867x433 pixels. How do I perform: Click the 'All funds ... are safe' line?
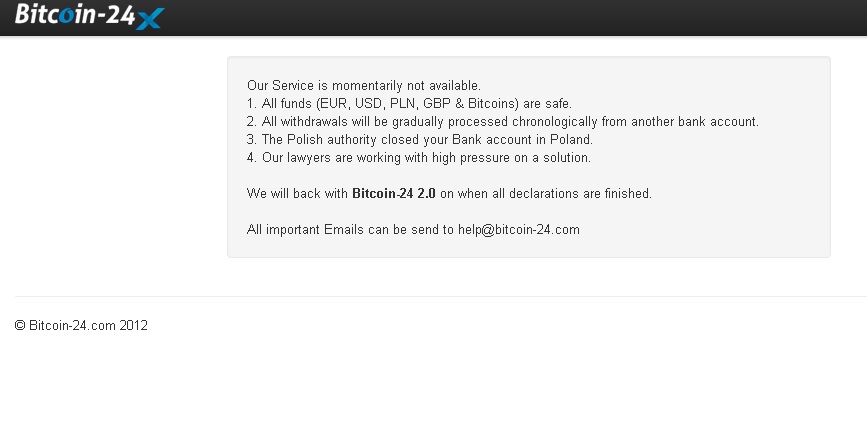point(409,103)
